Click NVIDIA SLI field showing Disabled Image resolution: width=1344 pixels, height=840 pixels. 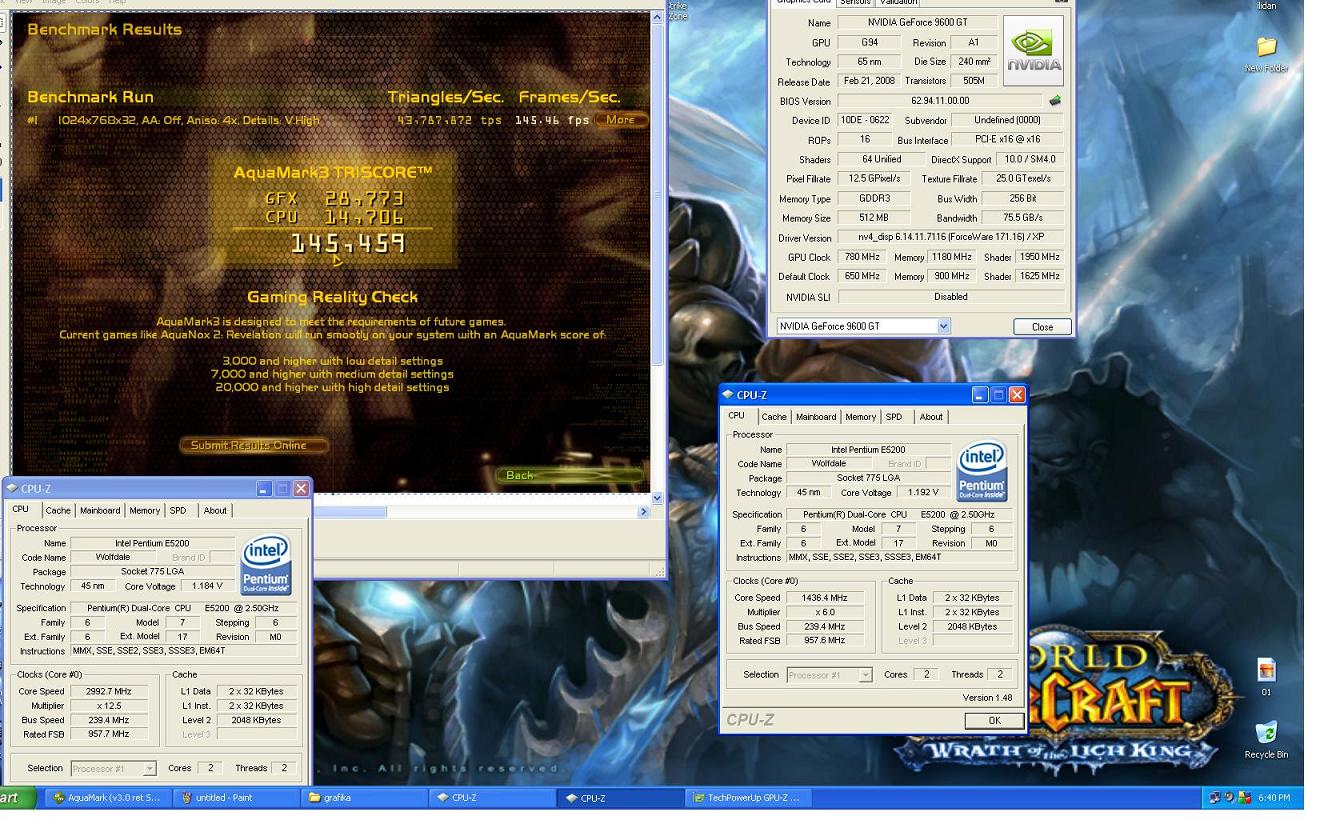click(x=950, y=296)
